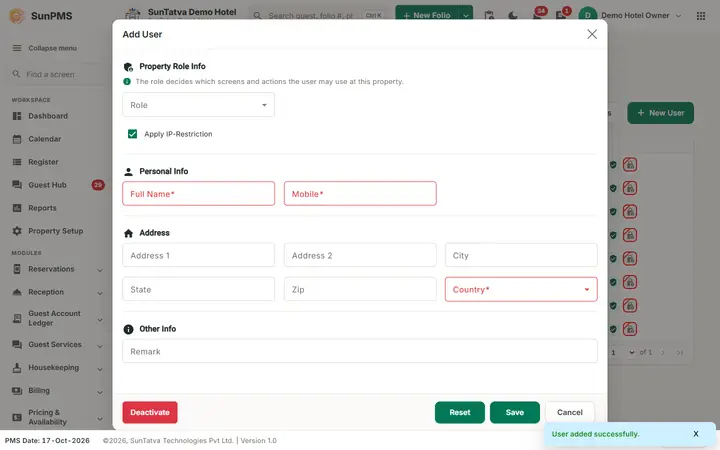Click the Property Setup gear icon
Viewport: 720px width, 450px height.
tap(17, 231)
